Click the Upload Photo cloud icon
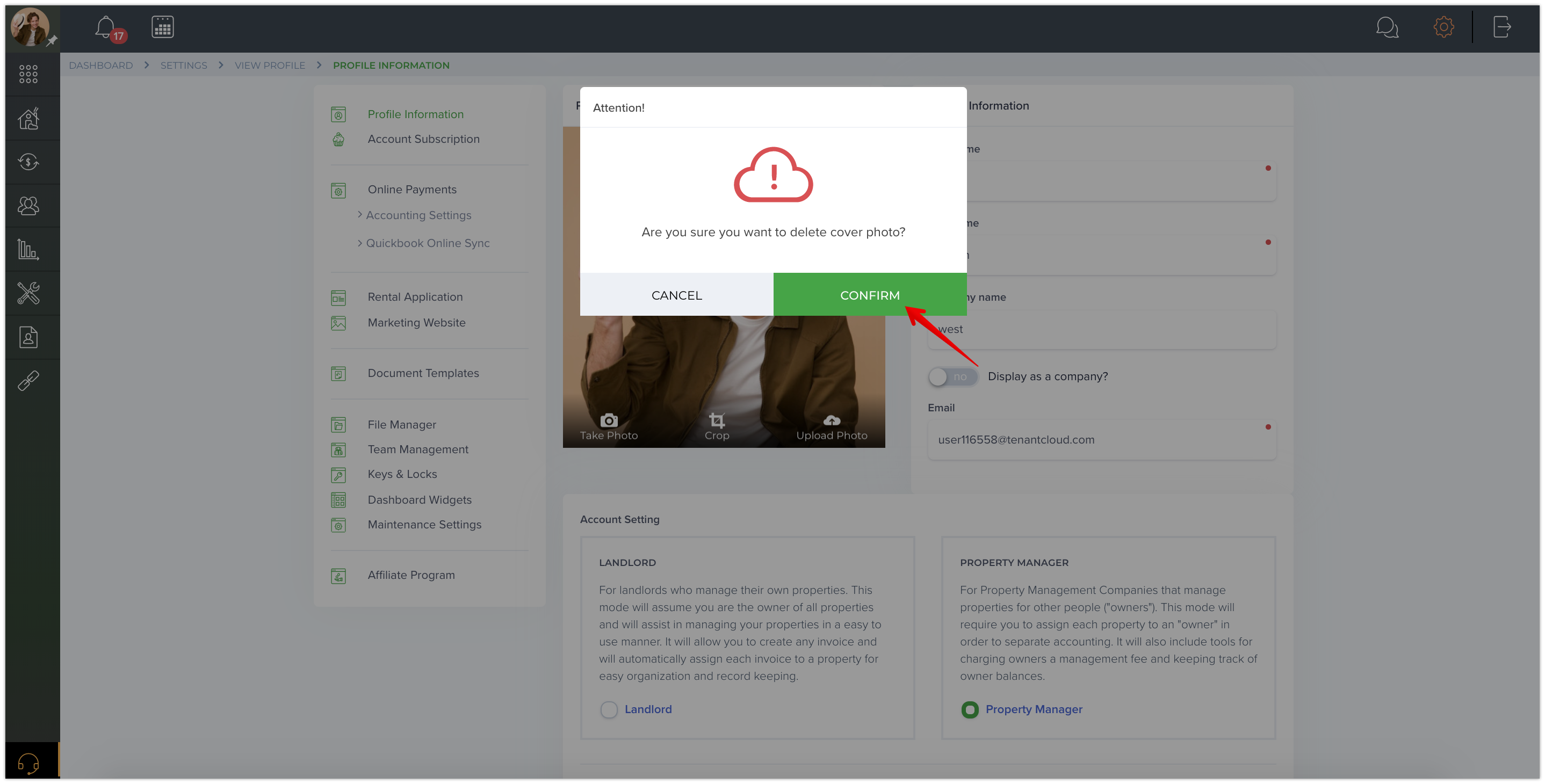Image resolution: width=1545 pixels, height=784 pixels. 832,420
